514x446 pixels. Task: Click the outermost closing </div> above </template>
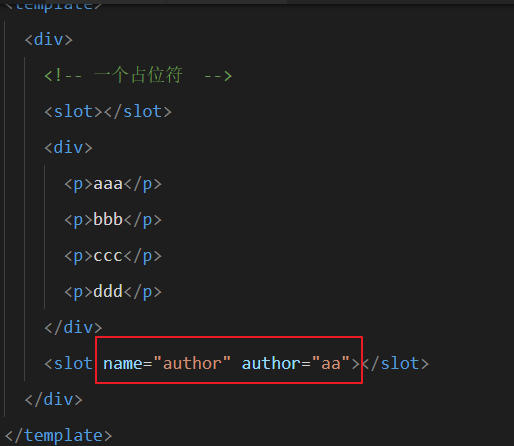click(x=54, y=399)
